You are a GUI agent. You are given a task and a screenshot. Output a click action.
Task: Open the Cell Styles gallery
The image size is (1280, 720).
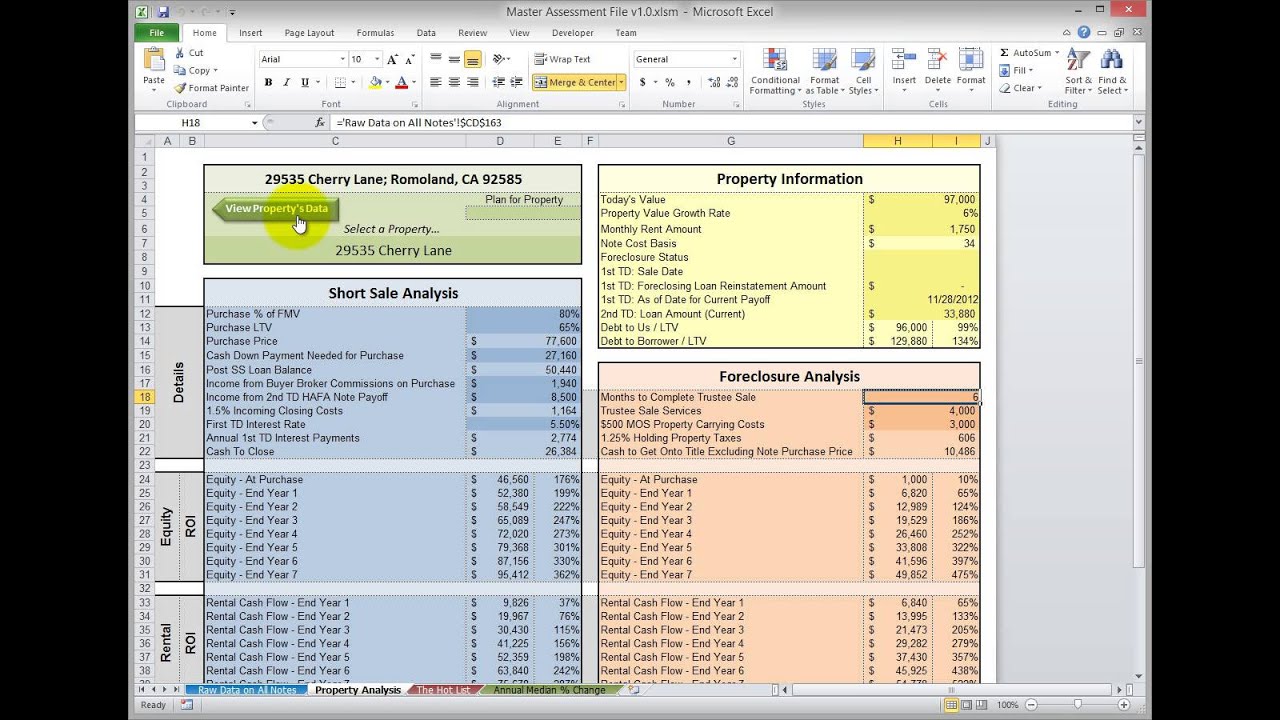(863, 72)
